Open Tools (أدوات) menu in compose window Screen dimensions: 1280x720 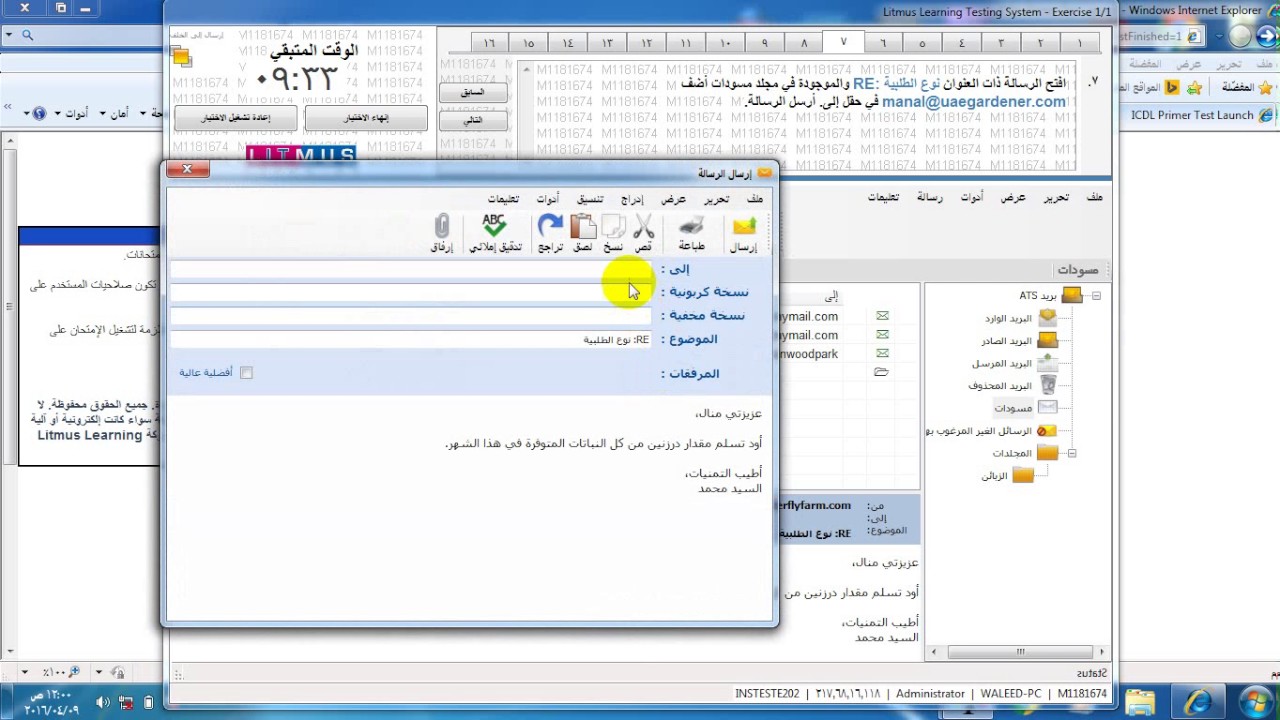pyautogui.click(x=547, y=199)
